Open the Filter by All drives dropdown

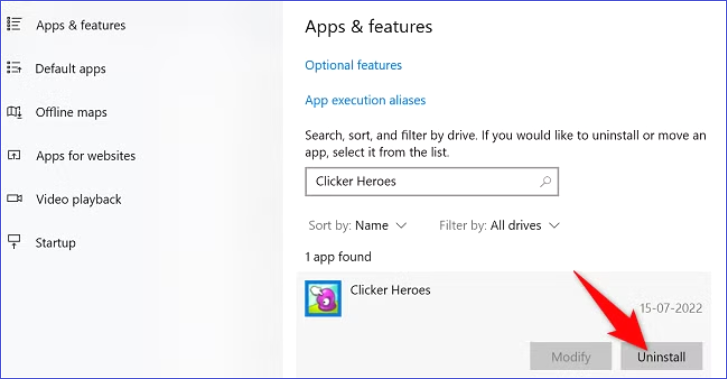pyautogui.click(x=499, y=225)
